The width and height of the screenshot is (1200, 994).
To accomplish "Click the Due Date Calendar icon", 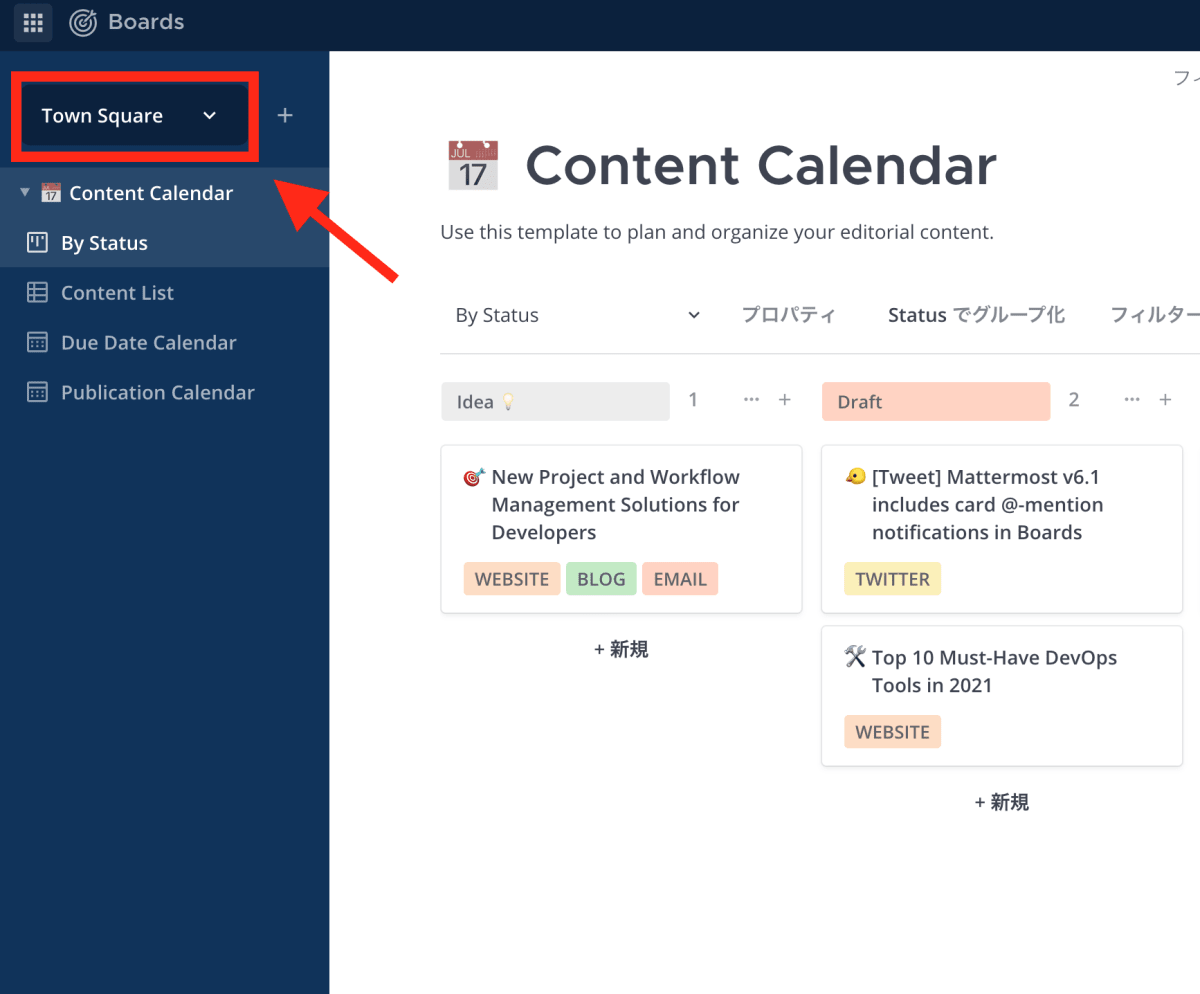I will tap(37, 342).
